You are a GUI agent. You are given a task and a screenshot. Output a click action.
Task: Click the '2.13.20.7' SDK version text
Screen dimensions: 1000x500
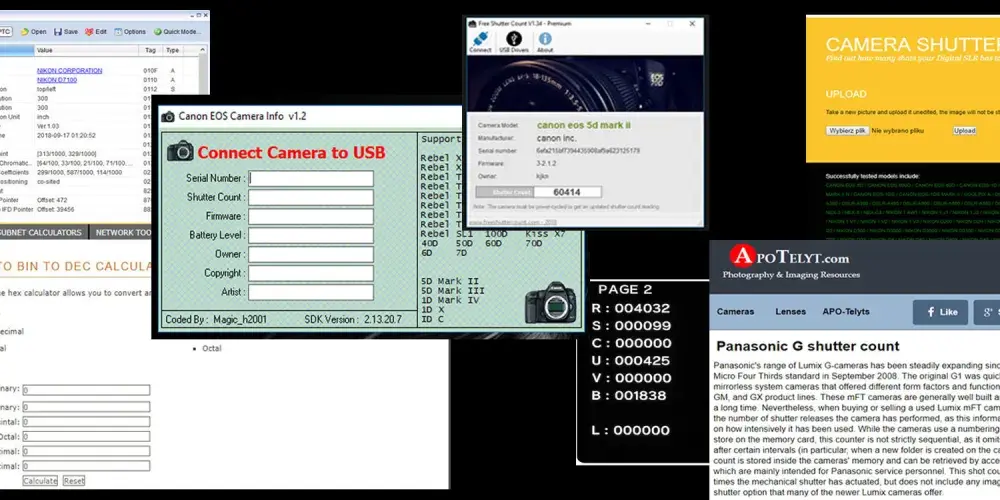tap(383, 319)
